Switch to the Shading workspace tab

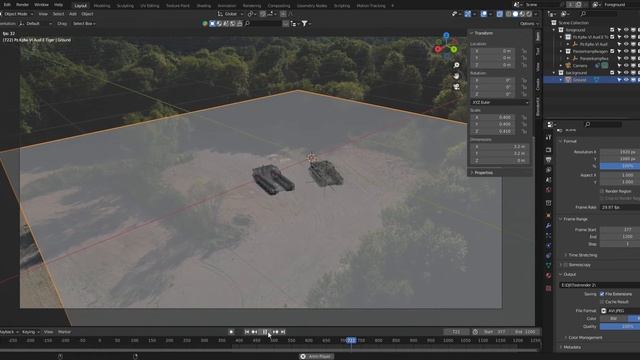pyautogui.click(x=204, y=6)
